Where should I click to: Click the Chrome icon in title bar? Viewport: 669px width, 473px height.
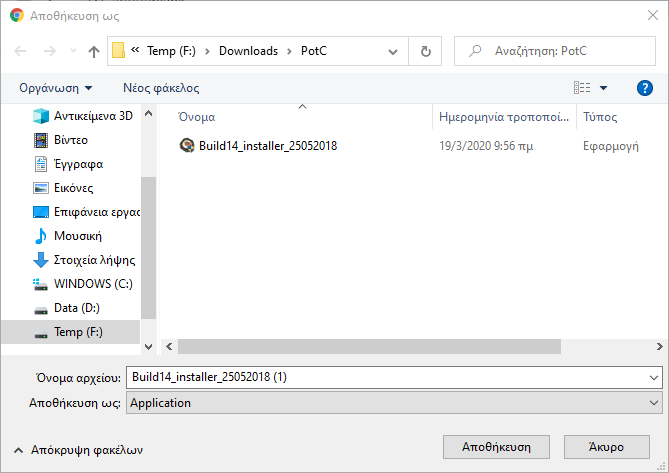17,15
